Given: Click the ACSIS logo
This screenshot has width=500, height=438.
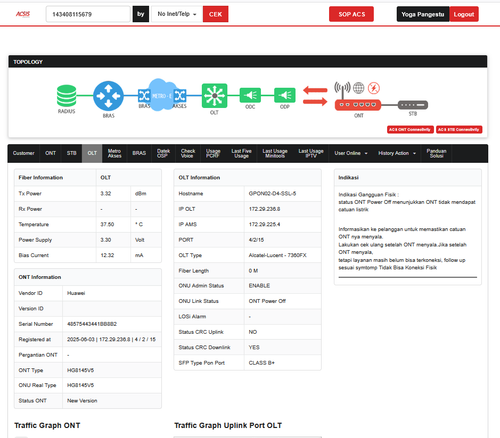Looking at the screenshot, I should [x=23, y=14].
